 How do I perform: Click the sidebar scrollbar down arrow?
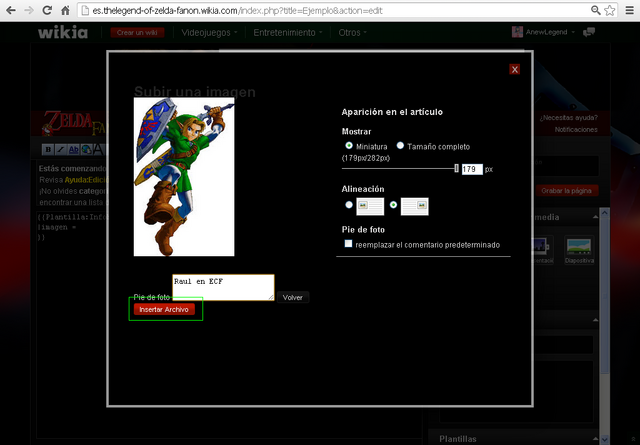click(x=605, y=439)
